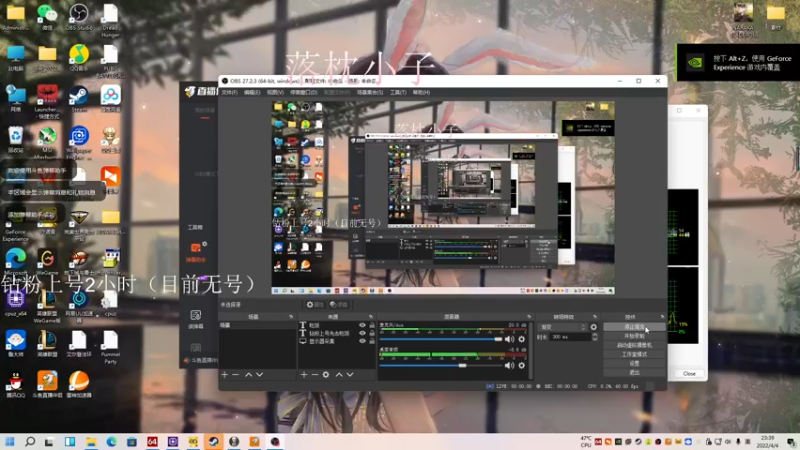Open Microsoft Edge desktop shortcut

click(15, 262)
